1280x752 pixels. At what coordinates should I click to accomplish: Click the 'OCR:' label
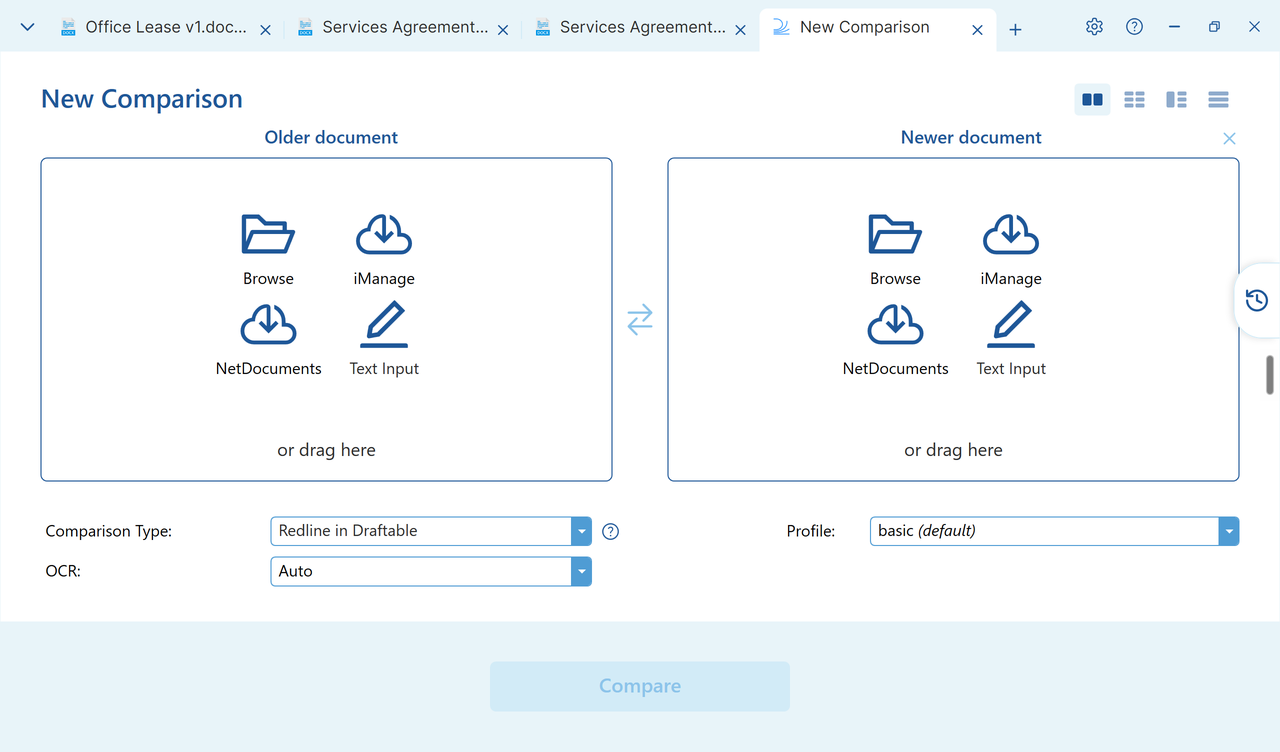(63, 571)
